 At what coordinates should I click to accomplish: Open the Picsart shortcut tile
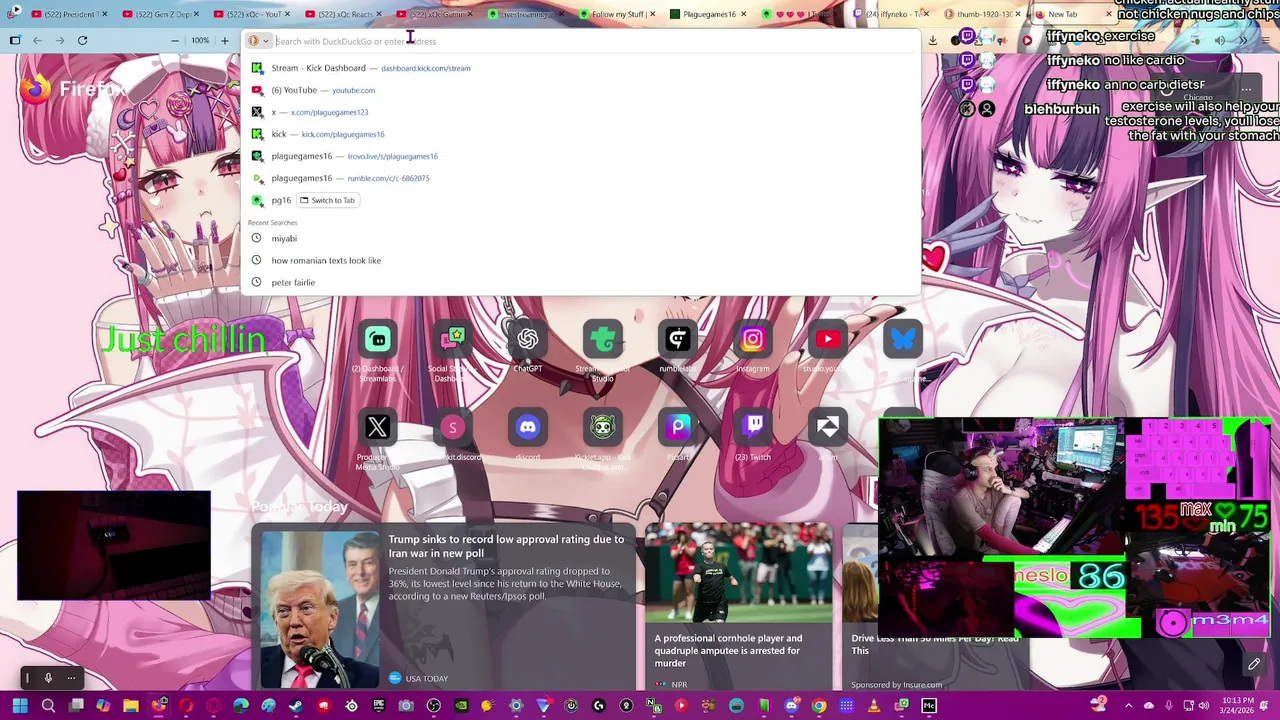pyautogui.click(x=678, y=428)
